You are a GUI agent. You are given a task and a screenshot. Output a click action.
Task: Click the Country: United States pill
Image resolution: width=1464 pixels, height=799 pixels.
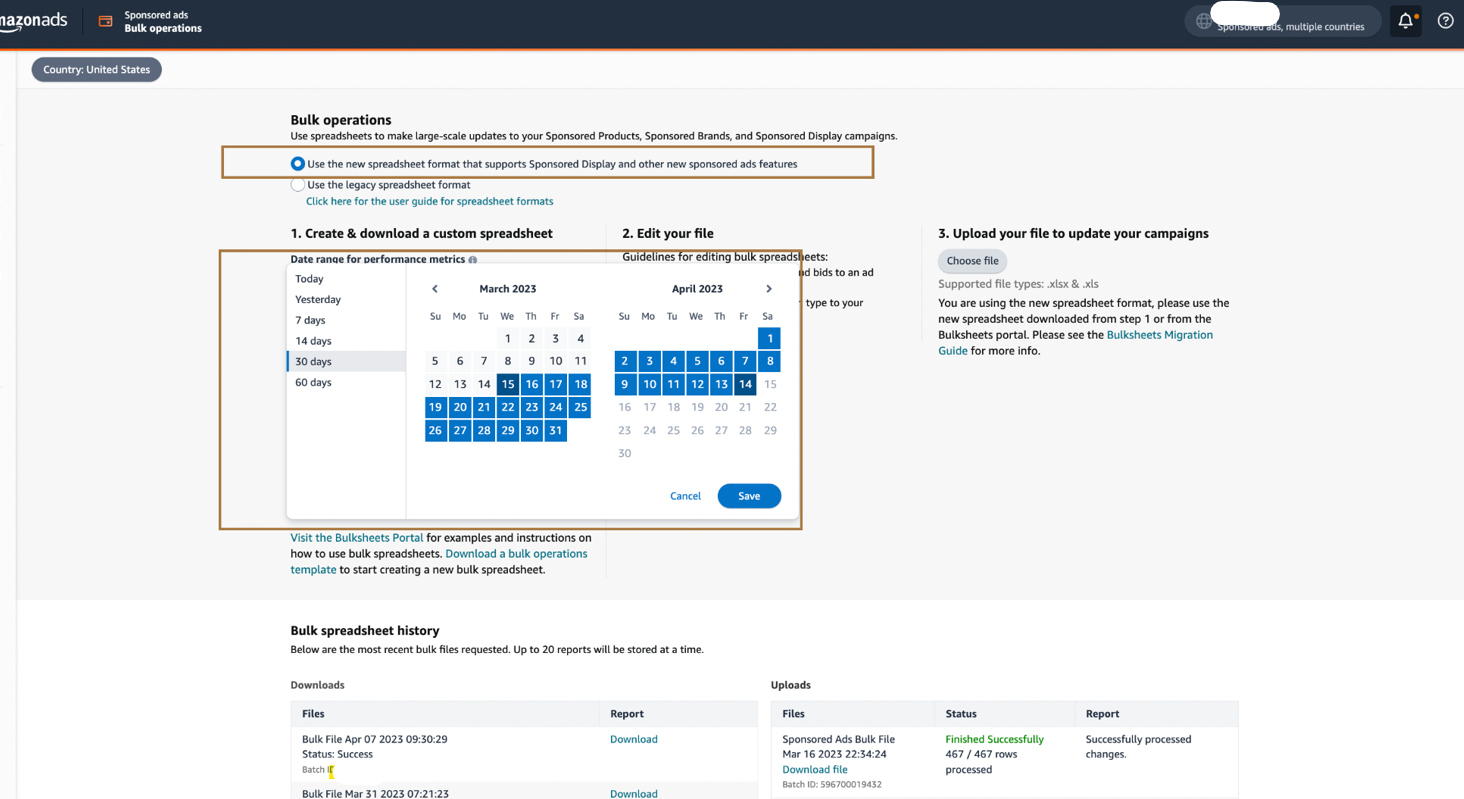pyautogui.click(x=97, y=70)
